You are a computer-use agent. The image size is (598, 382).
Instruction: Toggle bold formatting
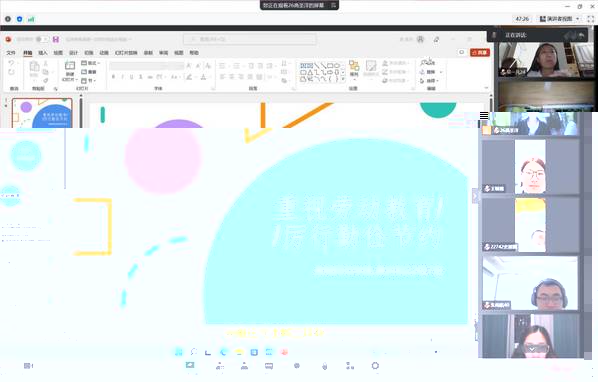(x=113, y=77)
